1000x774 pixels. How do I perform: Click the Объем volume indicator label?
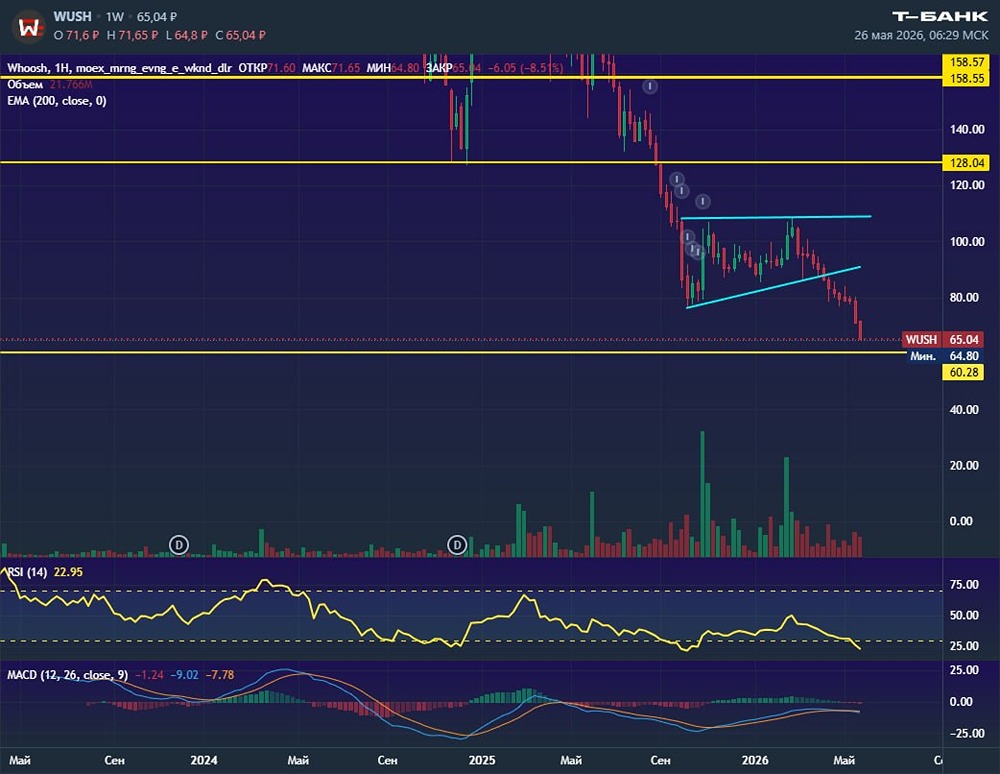[25, 85]
